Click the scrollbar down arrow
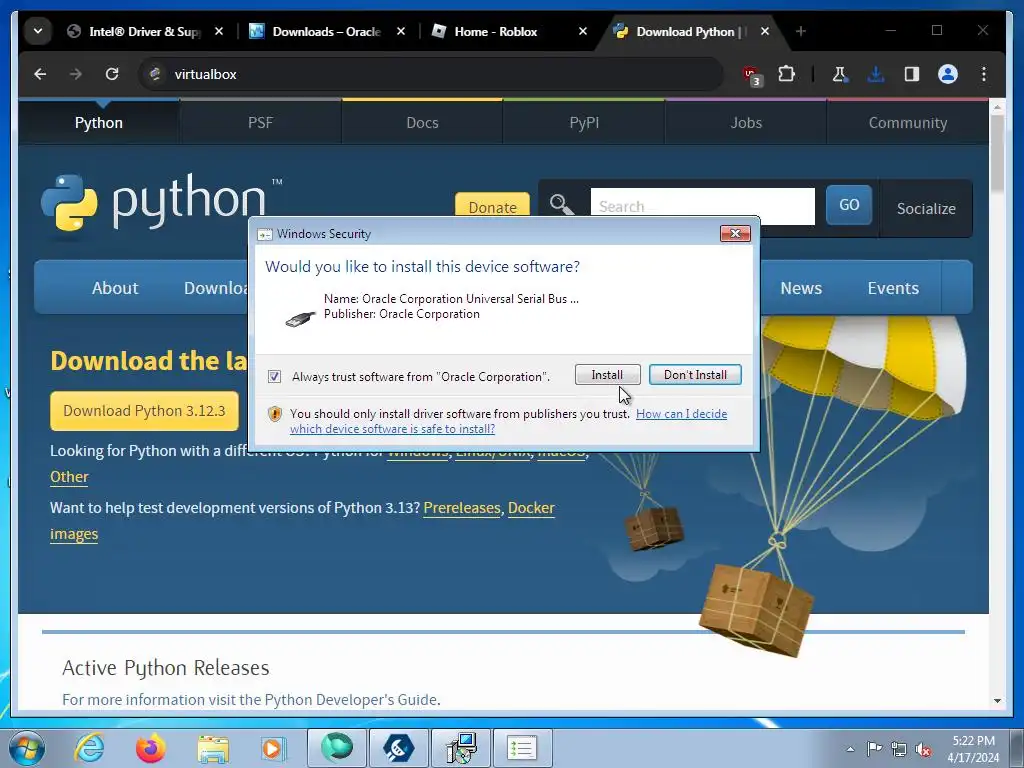The height and width of the screenshot is (768, 1024). coord(997,700)
